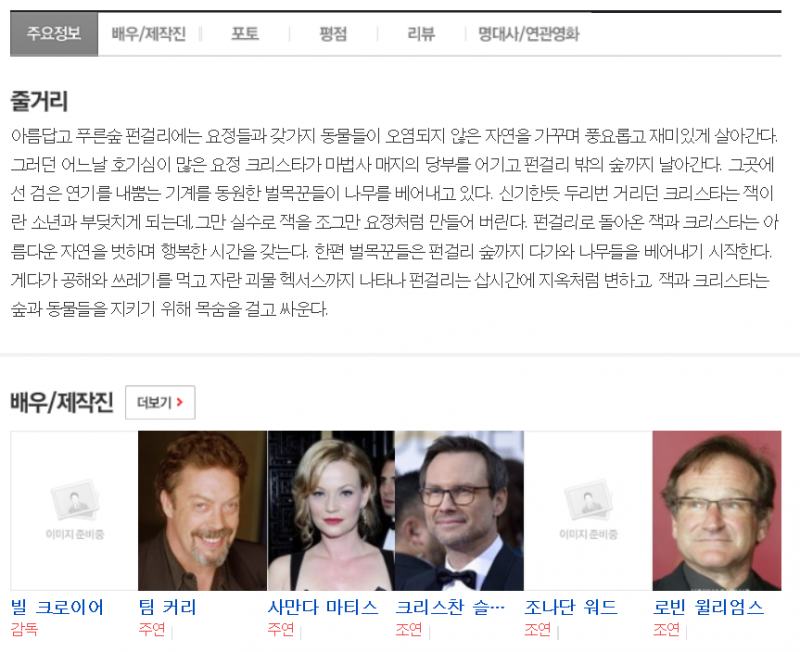Open the 리뷰 tab
The image size is (800, 652).
(421, 34)
